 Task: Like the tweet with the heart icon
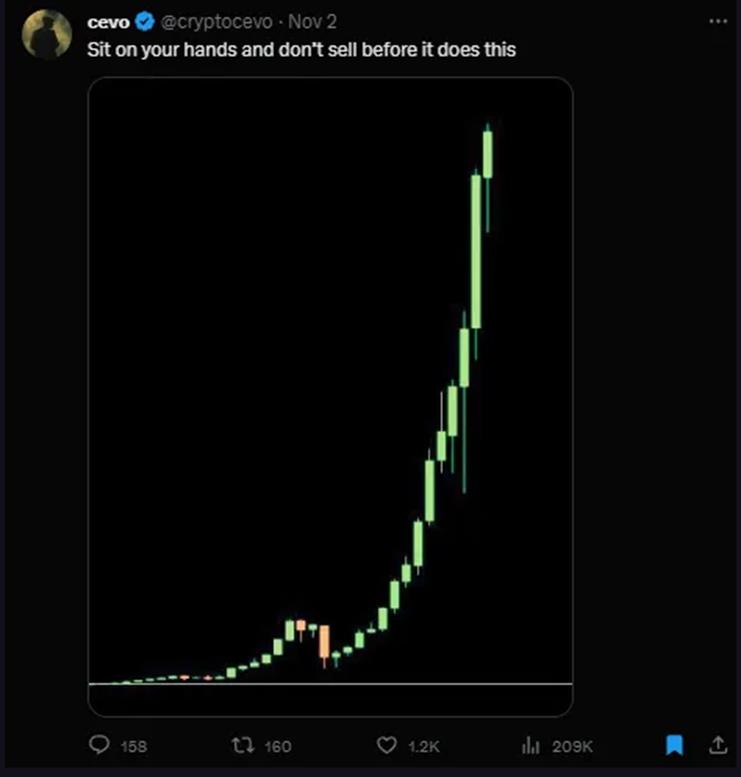pyautogui.click(x=387, y=745)
